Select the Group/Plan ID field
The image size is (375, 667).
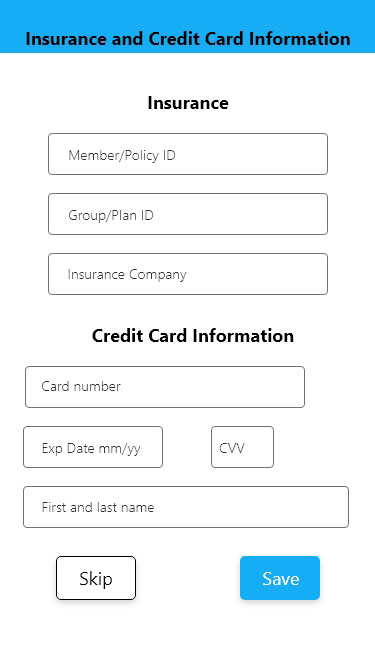coord(188,214)
